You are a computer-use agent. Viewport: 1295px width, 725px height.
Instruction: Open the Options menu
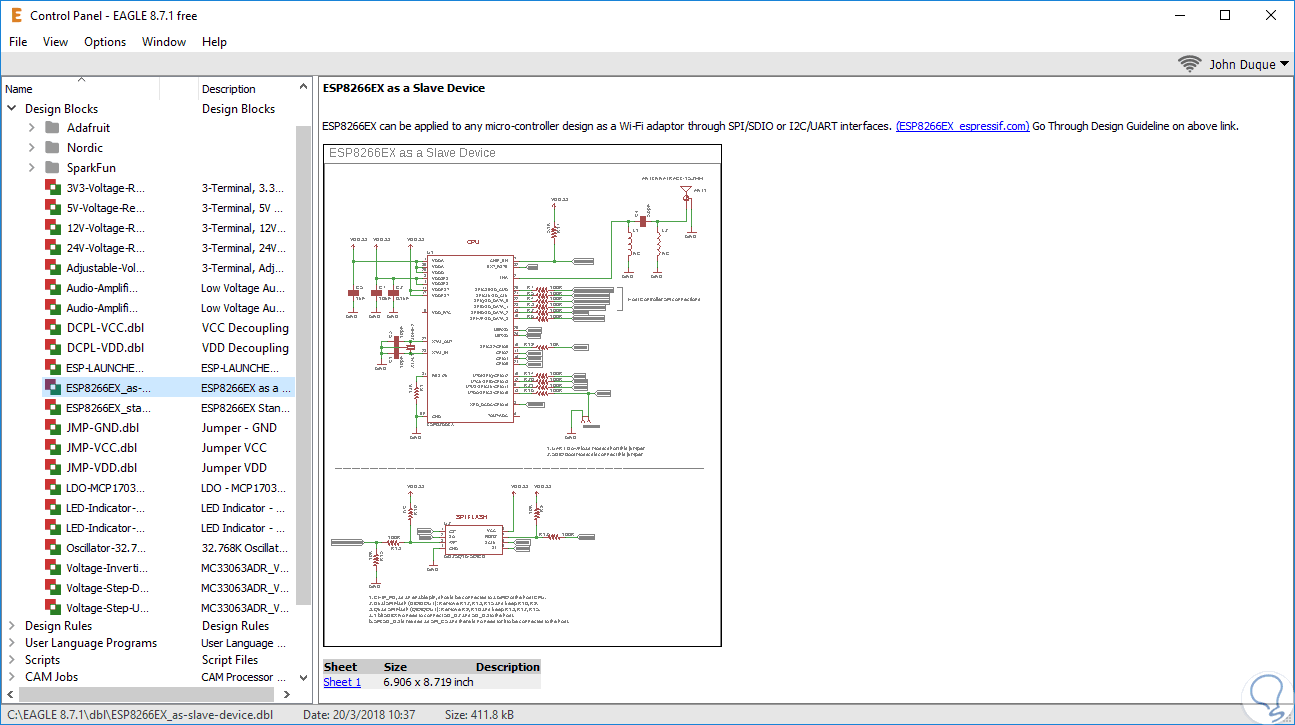pyautogui.click(x=105, y=42)
